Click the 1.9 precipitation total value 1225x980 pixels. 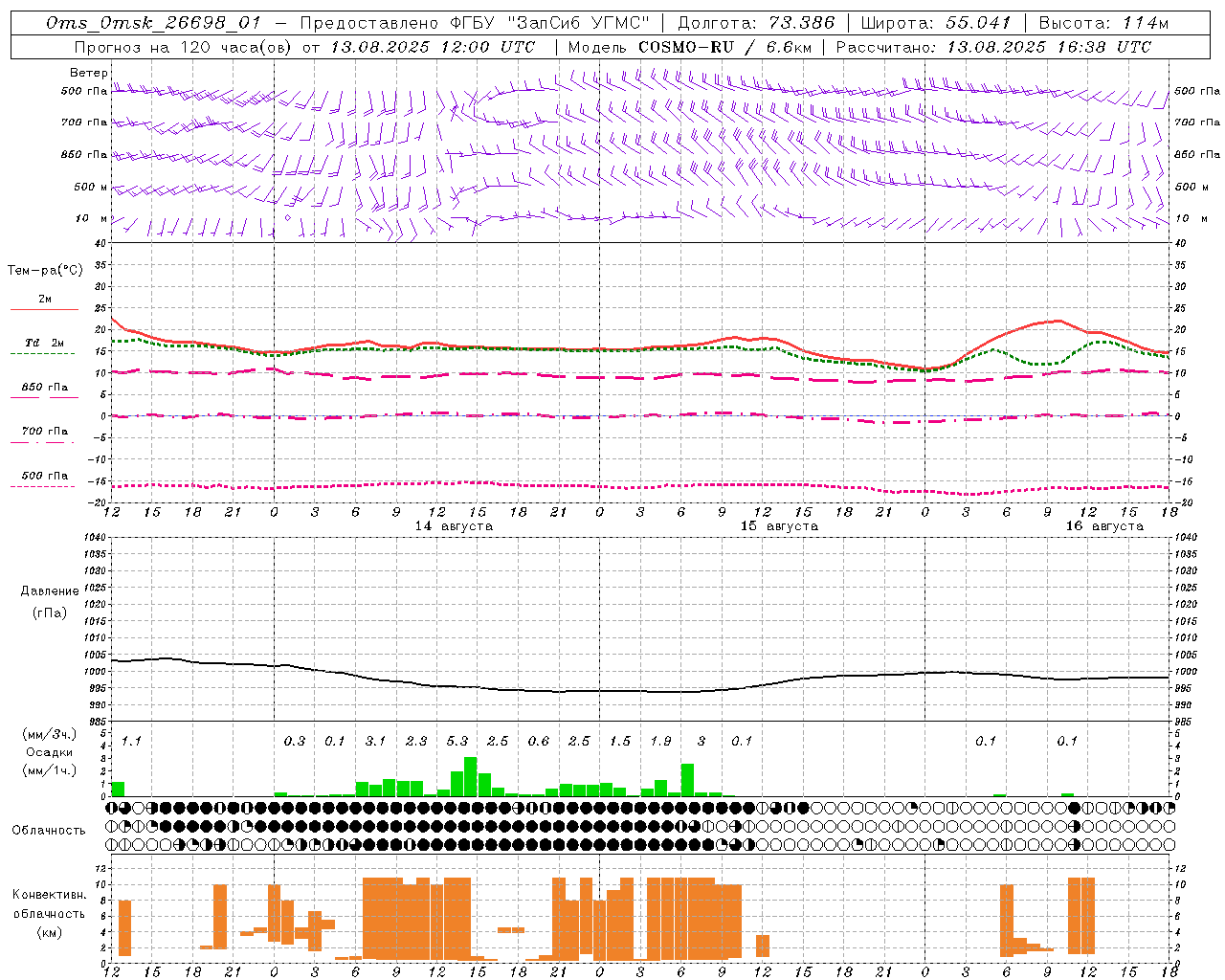[x=660, y=742]
